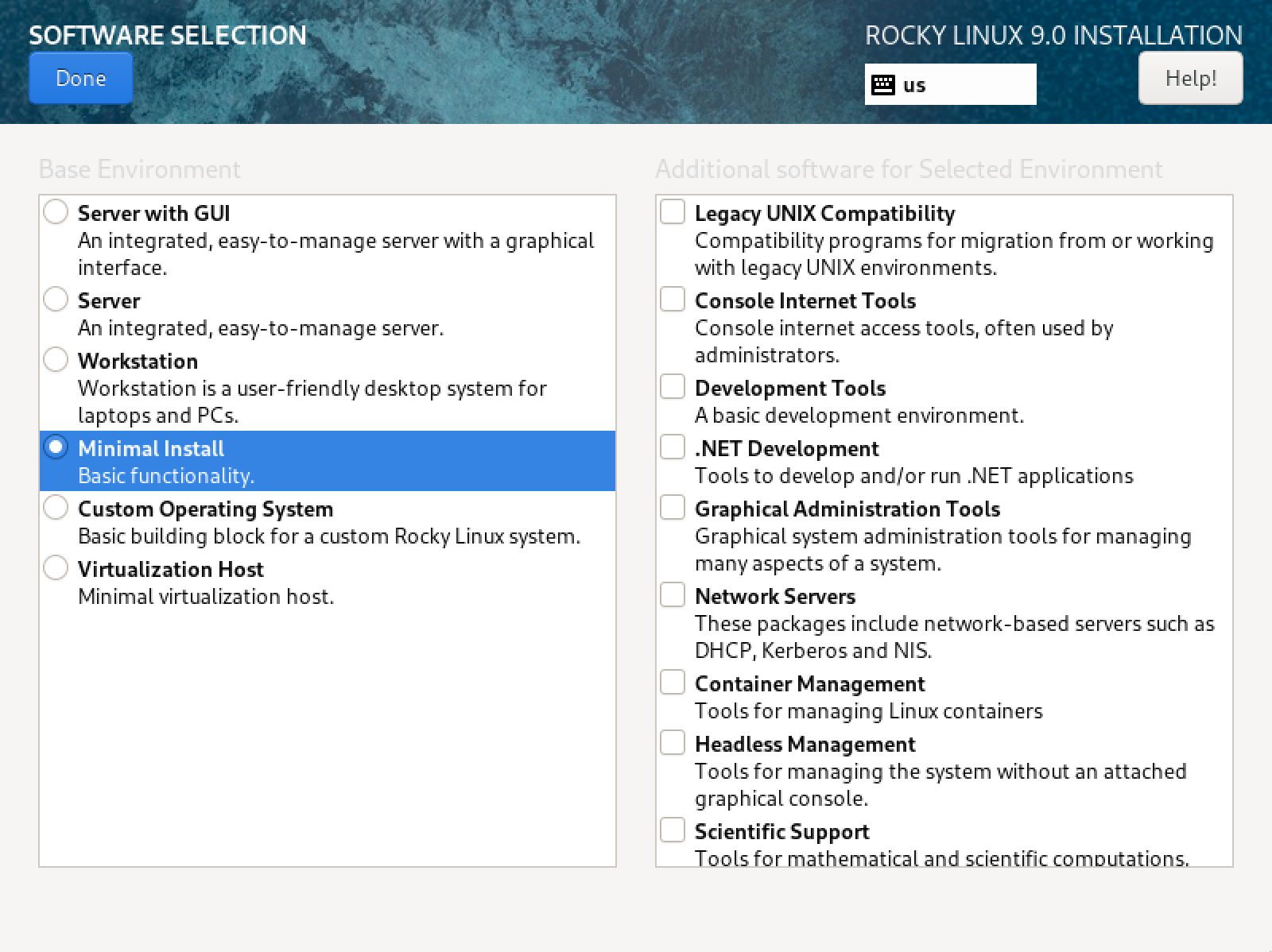Enable Legacy UNIX Compatibility checkbox

(673, 212)
